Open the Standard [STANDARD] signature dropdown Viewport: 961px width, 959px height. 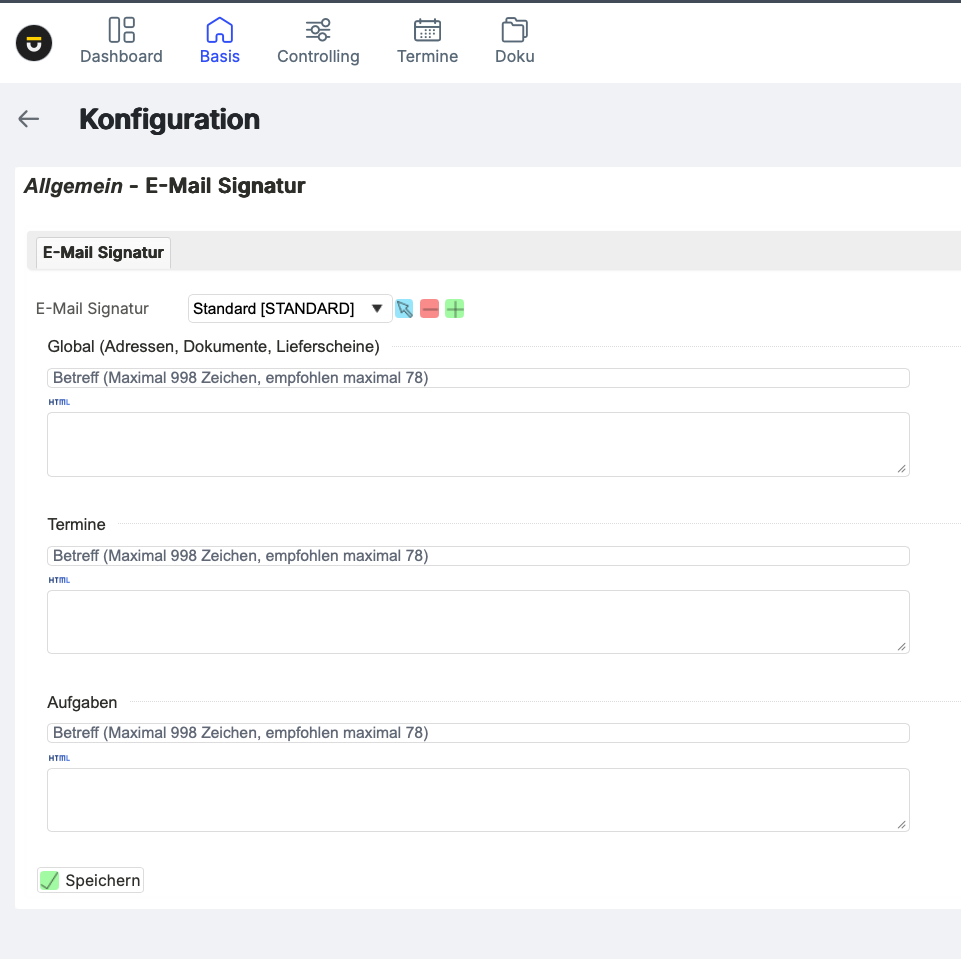click(x=290, y=309)
